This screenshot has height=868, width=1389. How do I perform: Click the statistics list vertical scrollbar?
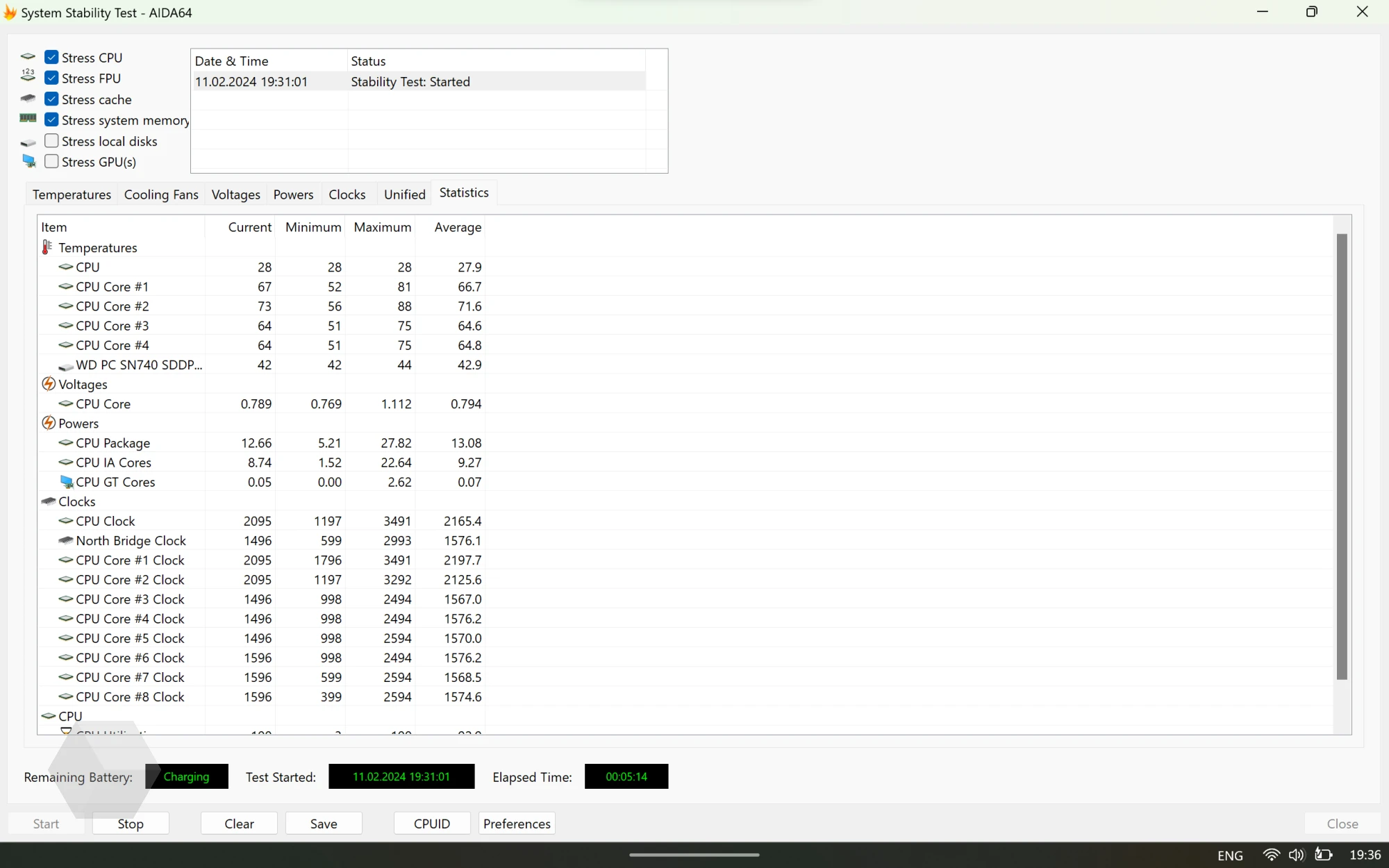pyautogui.click(x=1342, y=456)
